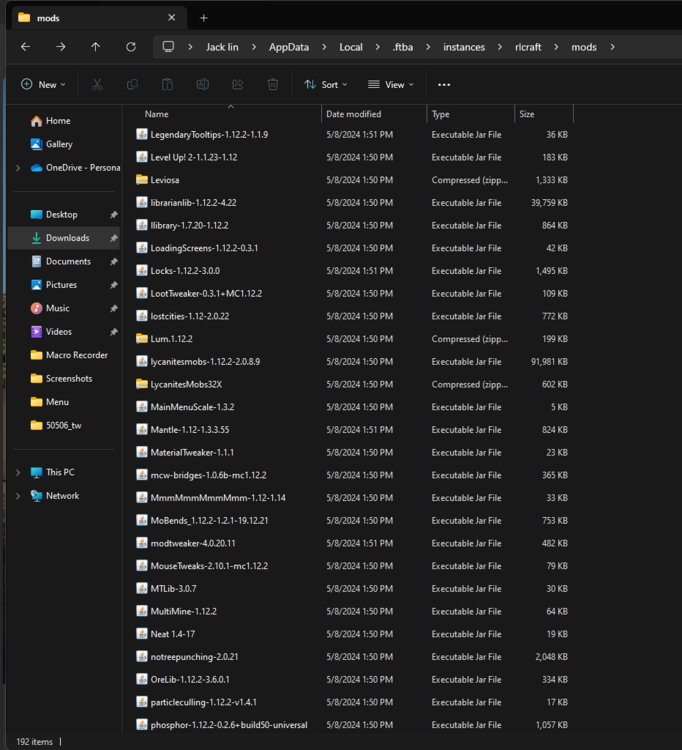Click the Delete trash can icon
Image resolution: width=682 pixels, height=750 pixels.
[x=272, y=85]
